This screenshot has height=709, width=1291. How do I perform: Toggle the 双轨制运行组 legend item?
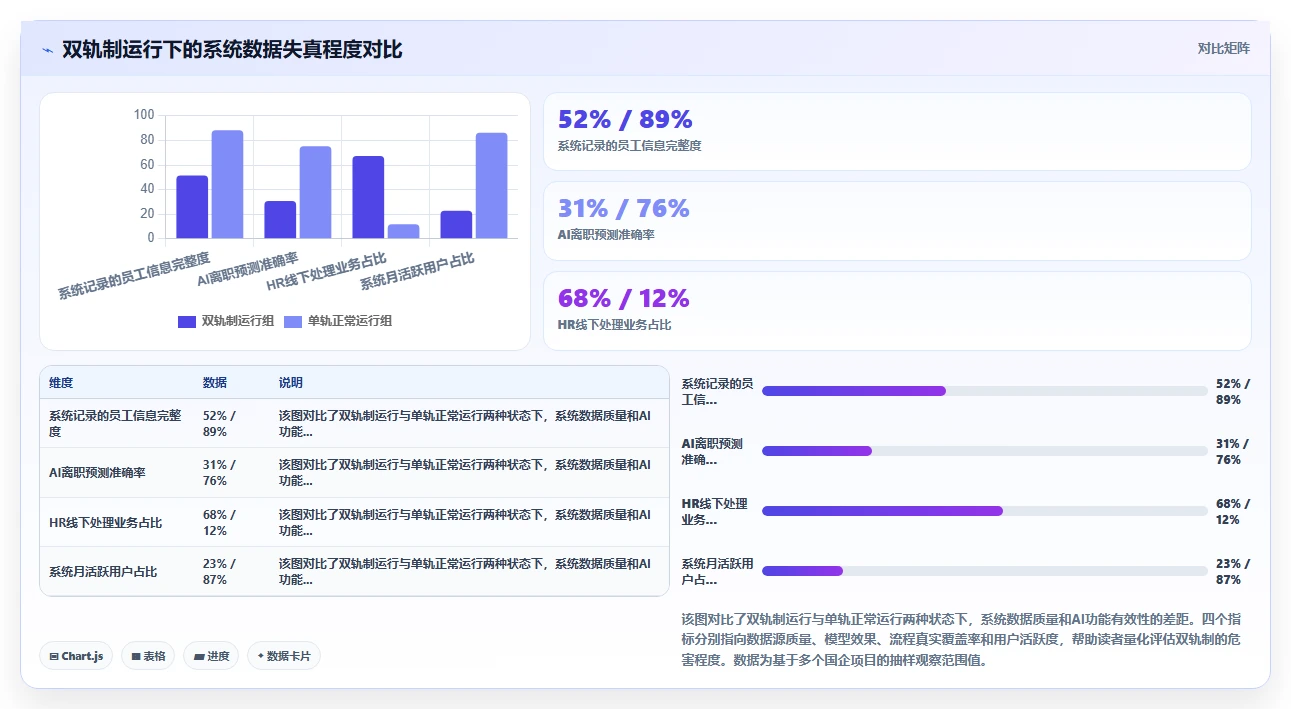[226, 321]
